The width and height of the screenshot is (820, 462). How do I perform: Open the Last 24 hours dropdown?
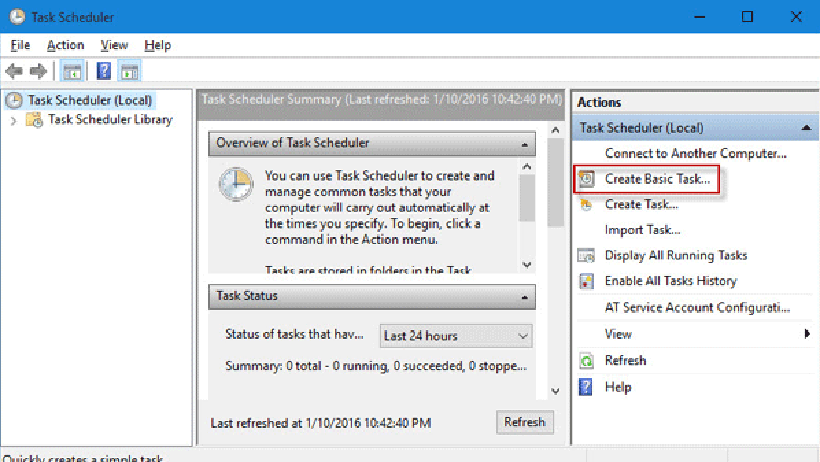point(456,336)
